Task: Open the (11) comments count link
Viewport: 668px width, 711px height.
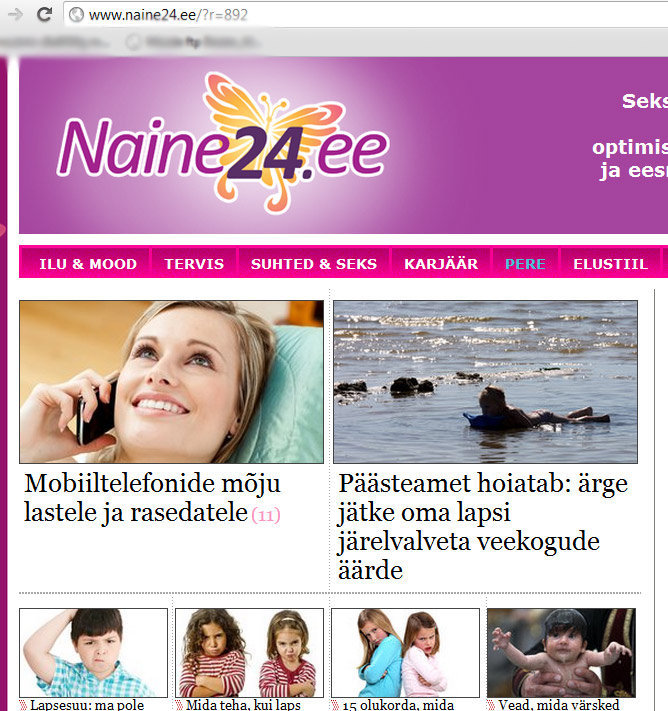Action: 266,516
